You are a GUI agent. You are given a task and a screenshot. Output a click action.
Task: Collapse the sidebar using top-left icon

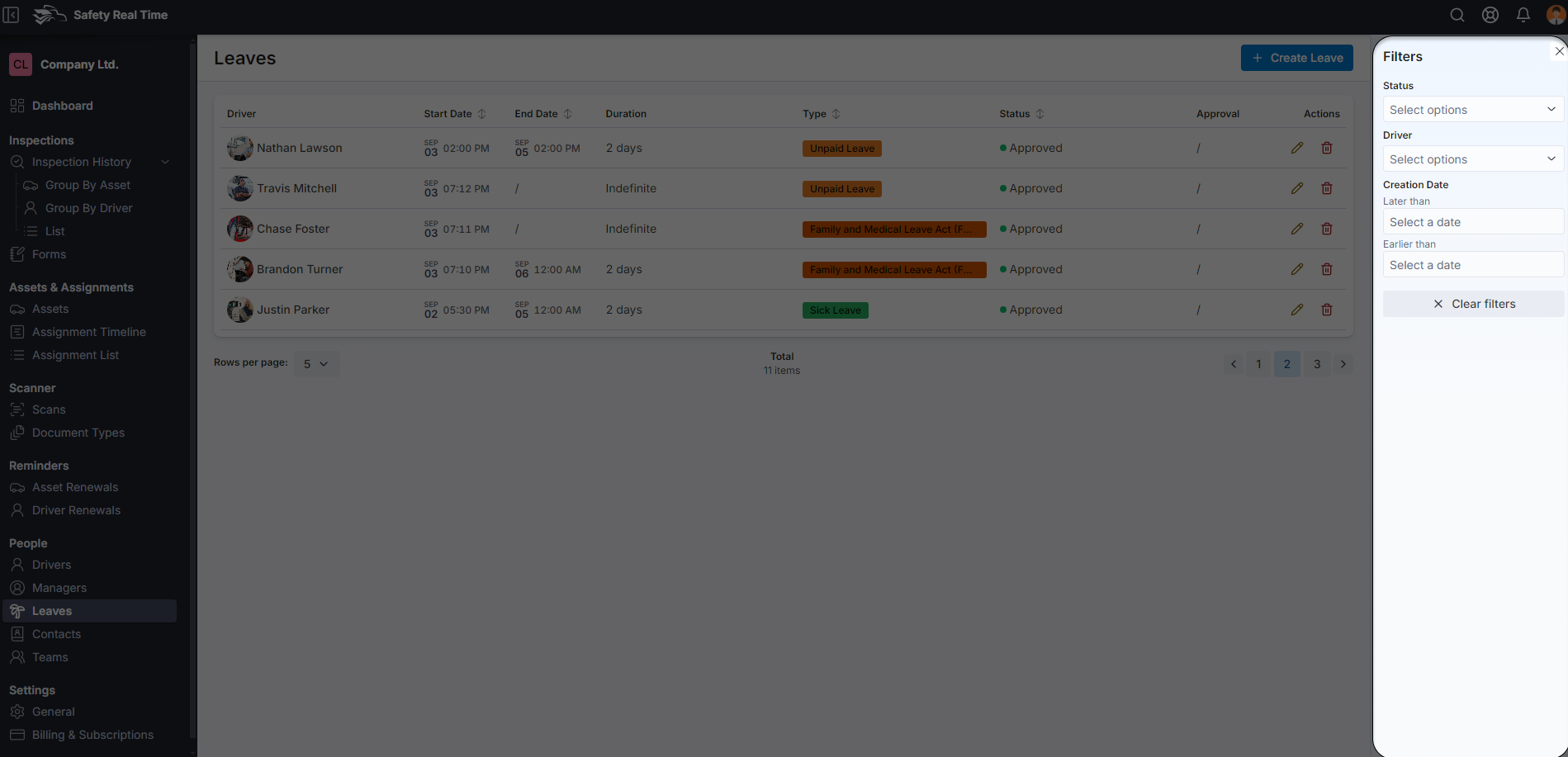point(12,15)
